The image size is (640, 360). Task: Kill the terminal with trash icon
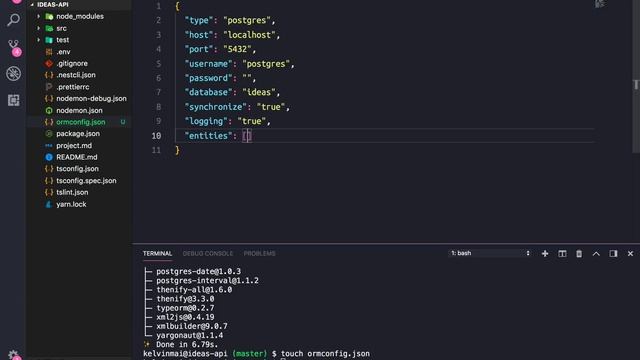[x=579, y=253]
